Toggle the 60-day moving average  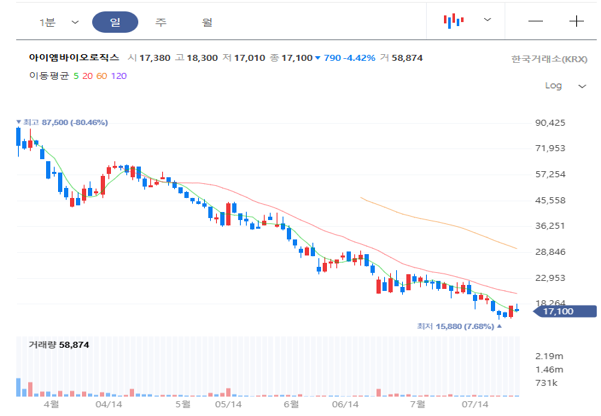pyautogui.click(x=102, y=76)
